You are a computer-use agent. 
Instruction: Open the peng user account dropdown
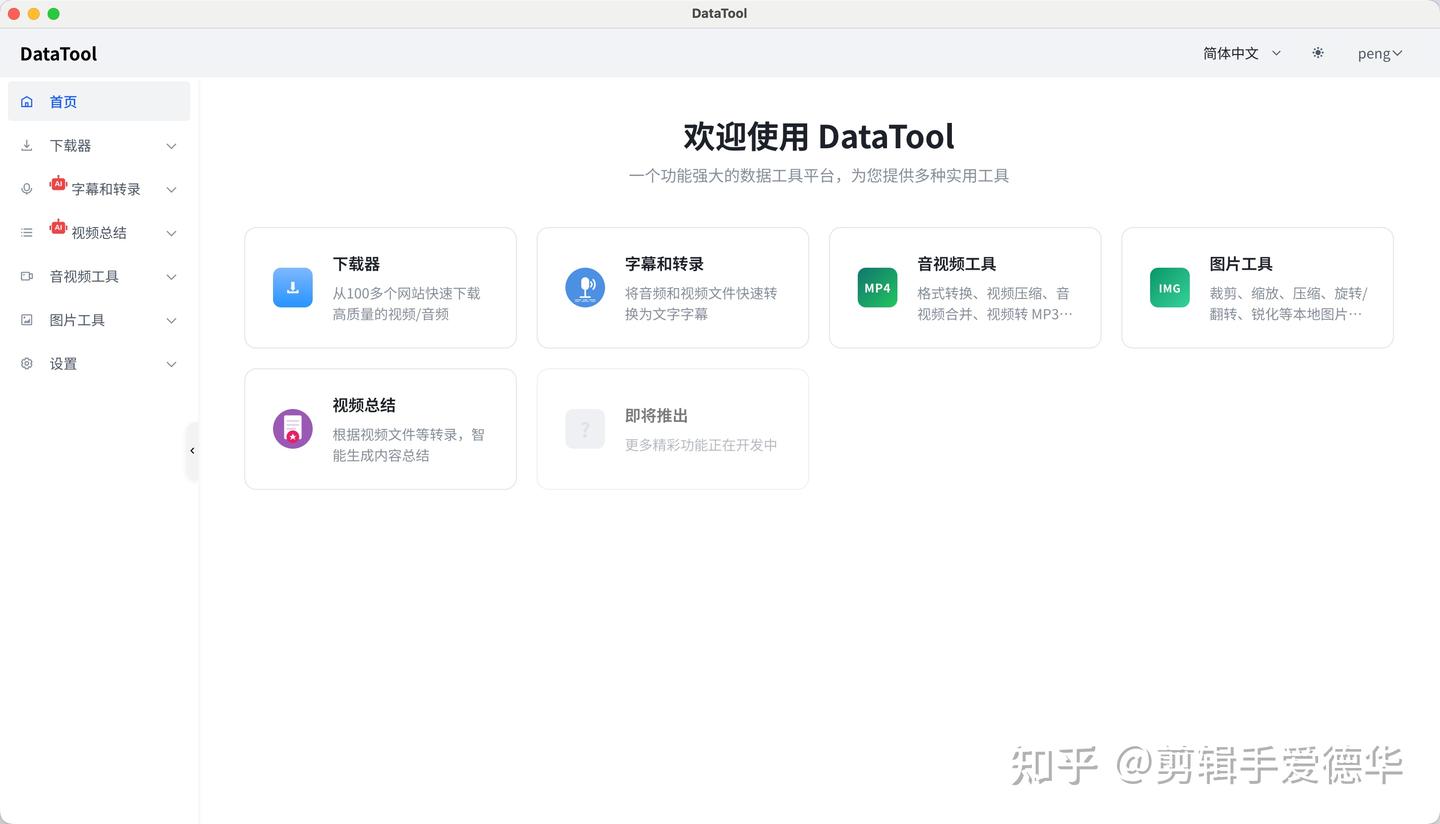[1380, 54]
